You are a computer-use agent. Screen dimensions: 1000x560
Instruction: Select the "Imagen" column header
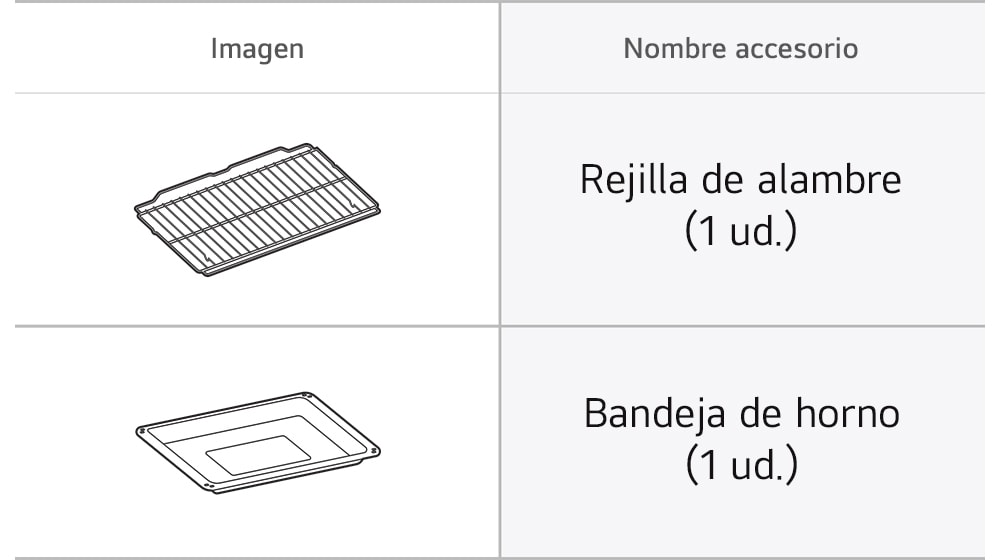(x=257, y=48)
